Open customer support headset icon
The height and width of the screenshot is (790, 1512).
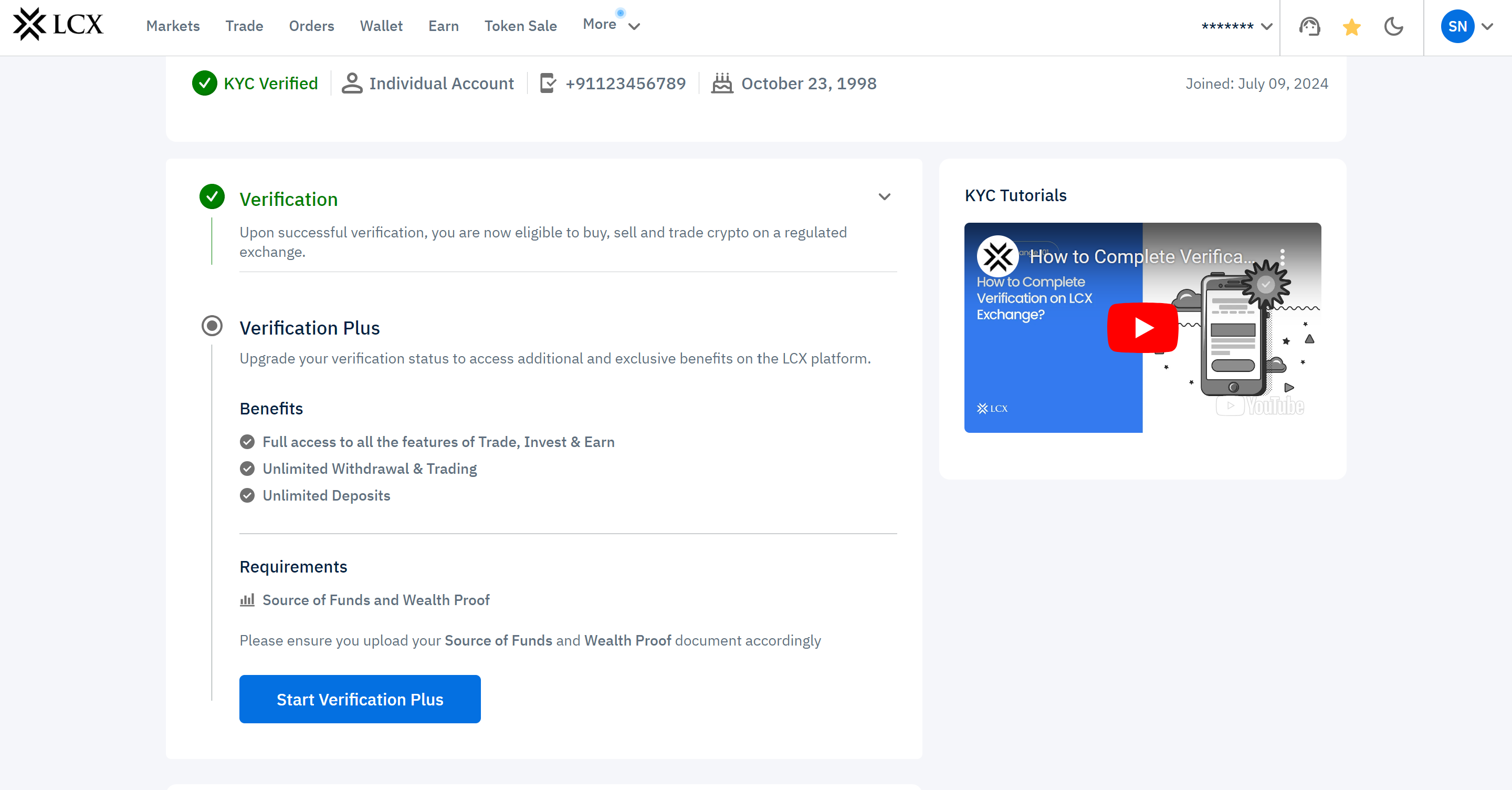tap(1309, 26)
